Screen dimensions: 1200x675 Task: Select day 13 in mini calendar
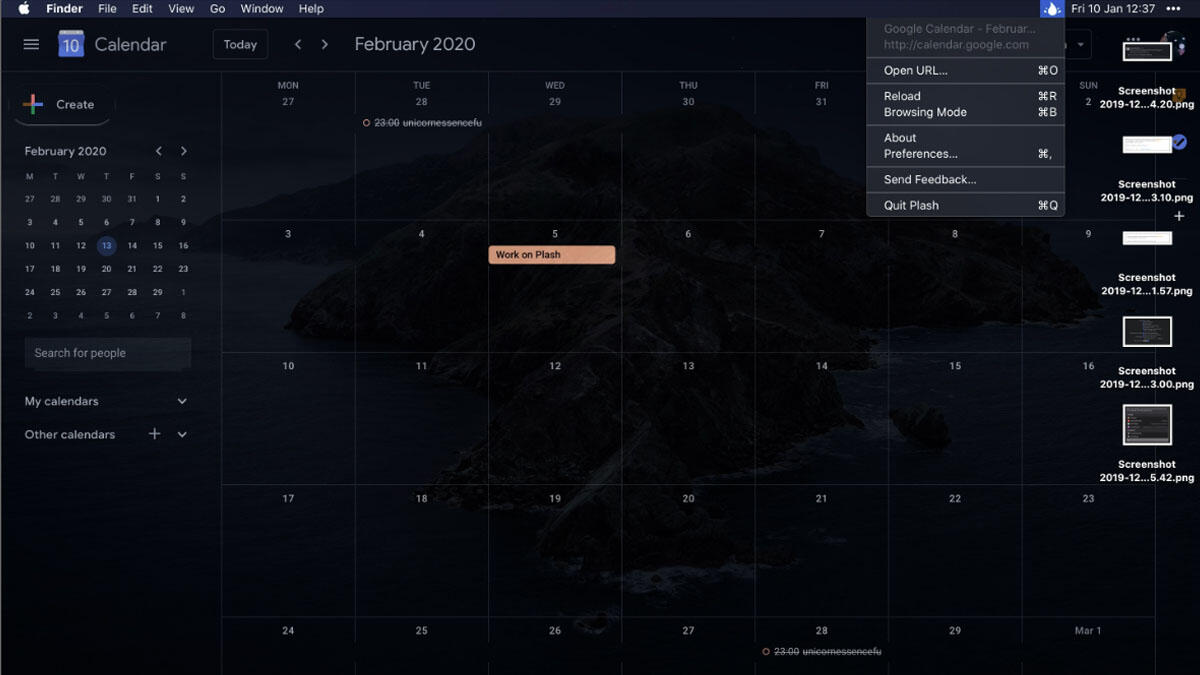click(x=106, y=246)
